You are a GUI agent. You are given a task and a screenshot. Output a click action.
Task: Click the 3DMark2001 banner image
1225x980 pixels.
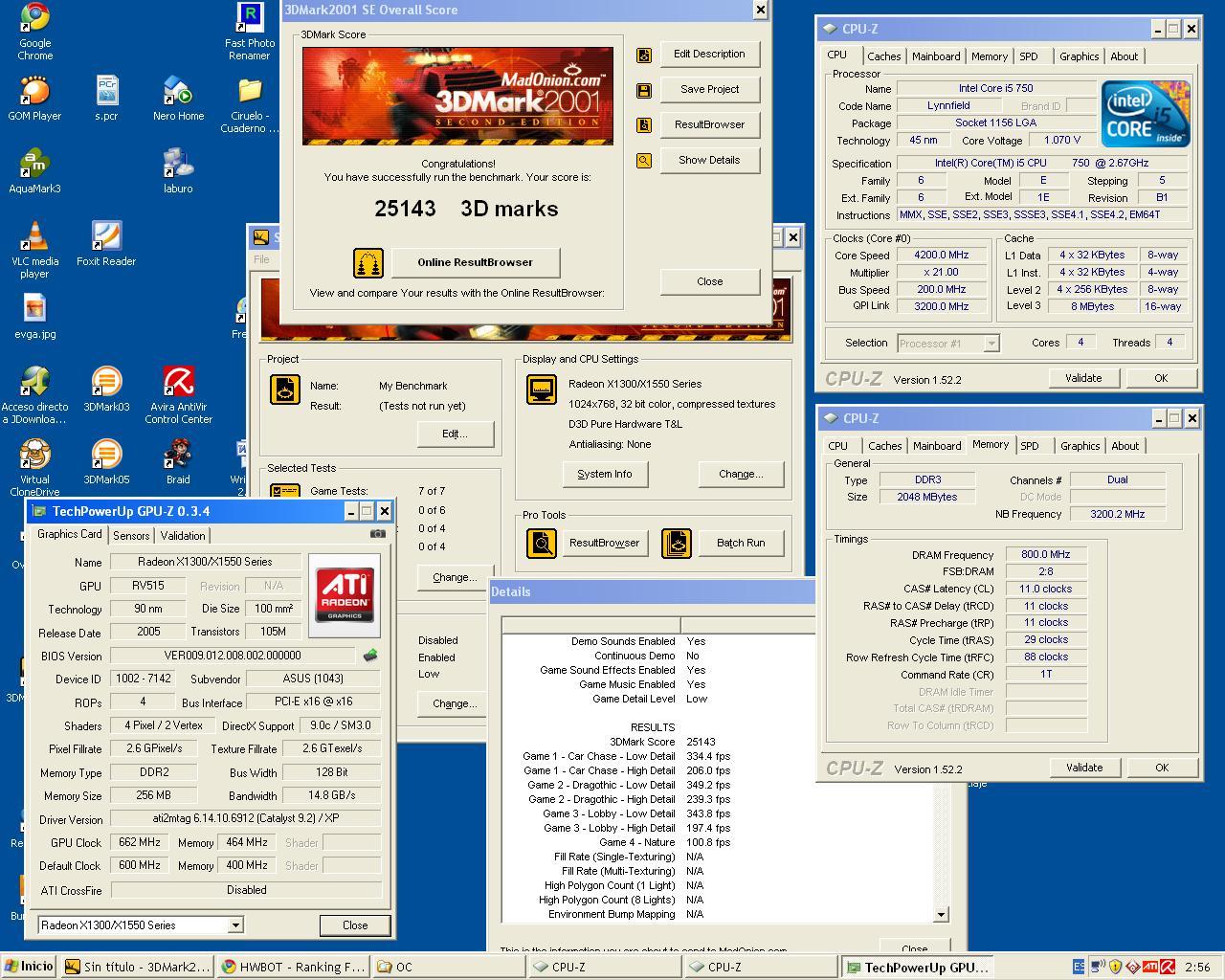(457, 96)
